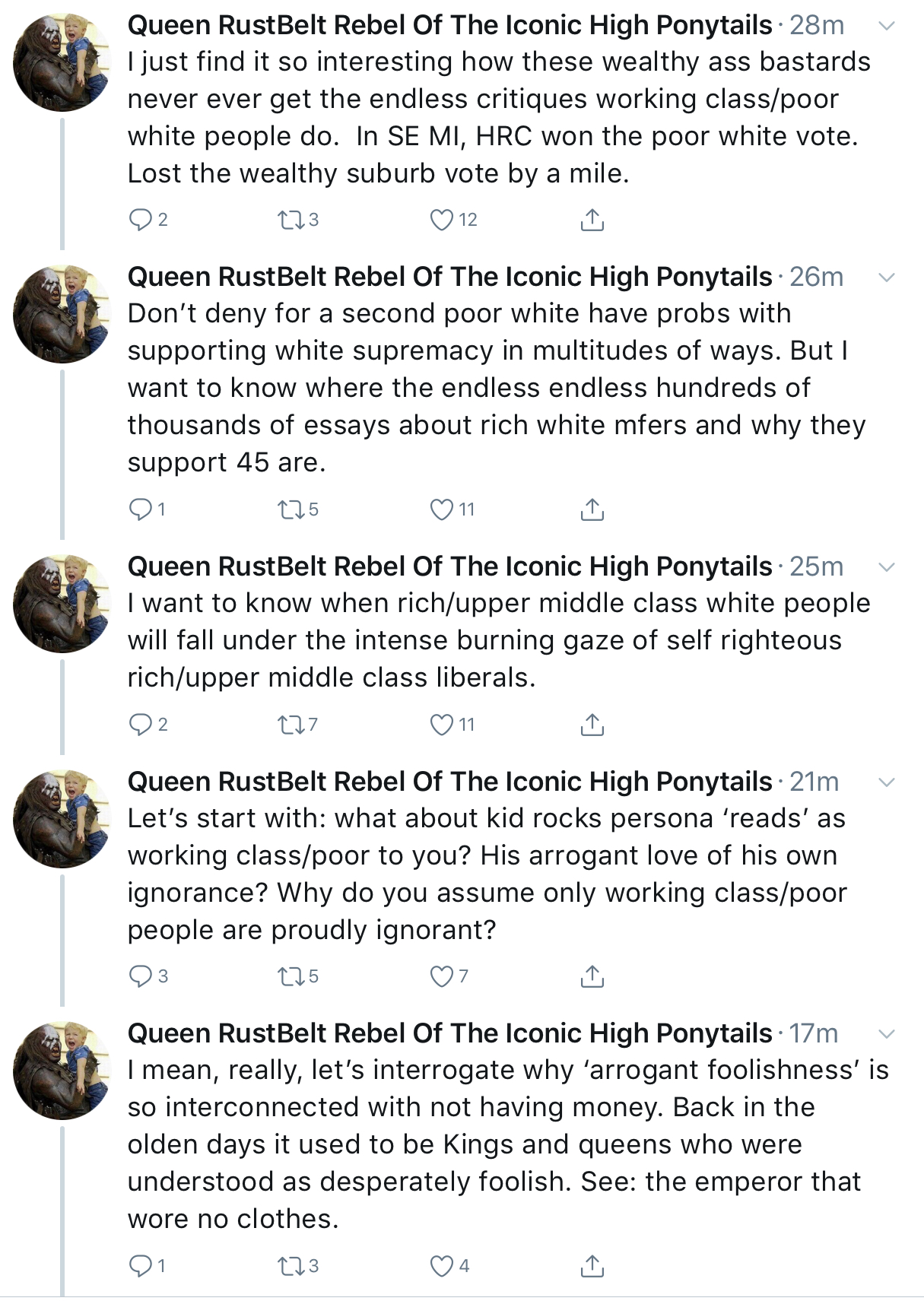Viewport: 924px width, 1301px height.
Task: Reply to the 28m tweet
Action: coord(141,220)
